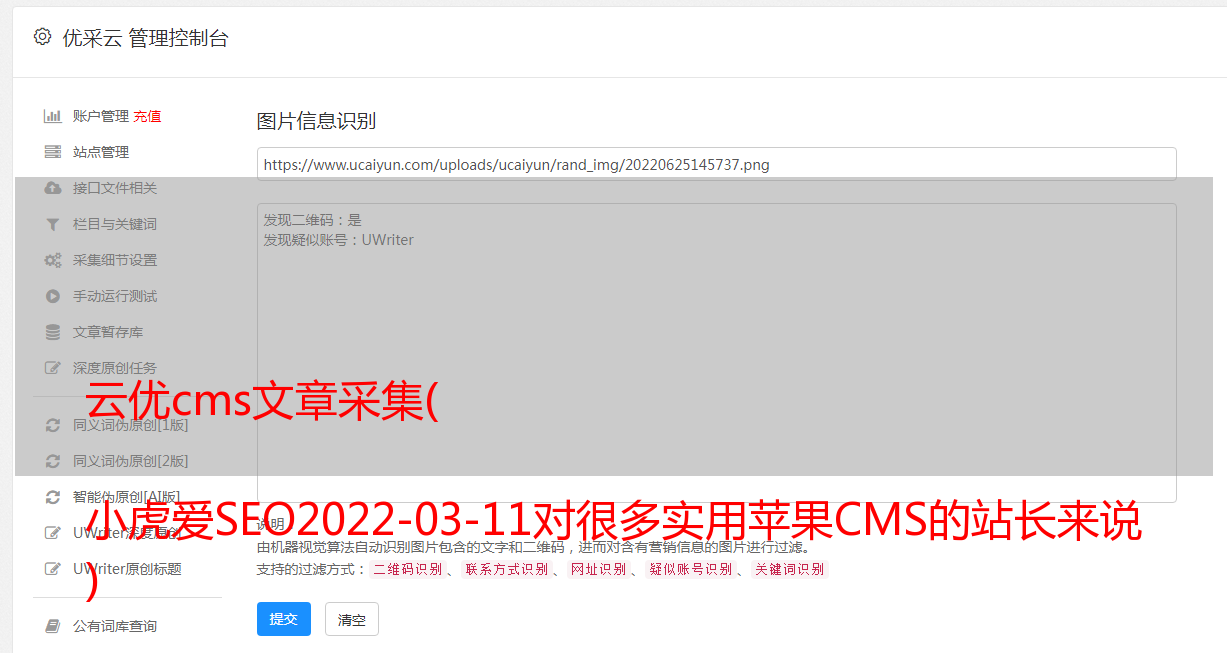Open the 充值 recharge link
This screenshot has width=1227, height=653.
click(x=147, y=116)
